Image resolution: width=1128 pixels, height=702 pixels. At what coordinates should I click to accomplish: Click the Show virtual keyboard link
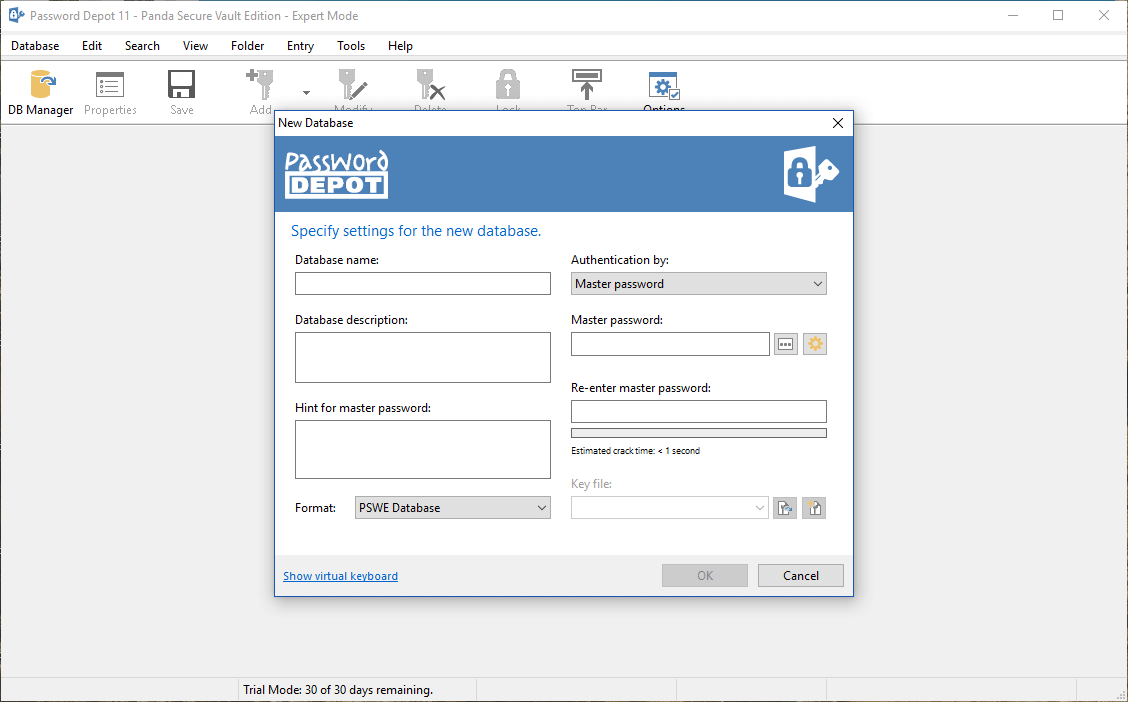click(340, 576)
